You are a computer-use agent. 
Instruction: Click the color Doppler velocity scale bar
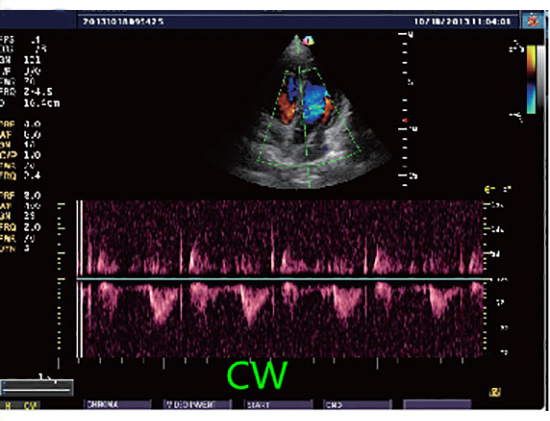pyautogui.click(x=531, y=80)
